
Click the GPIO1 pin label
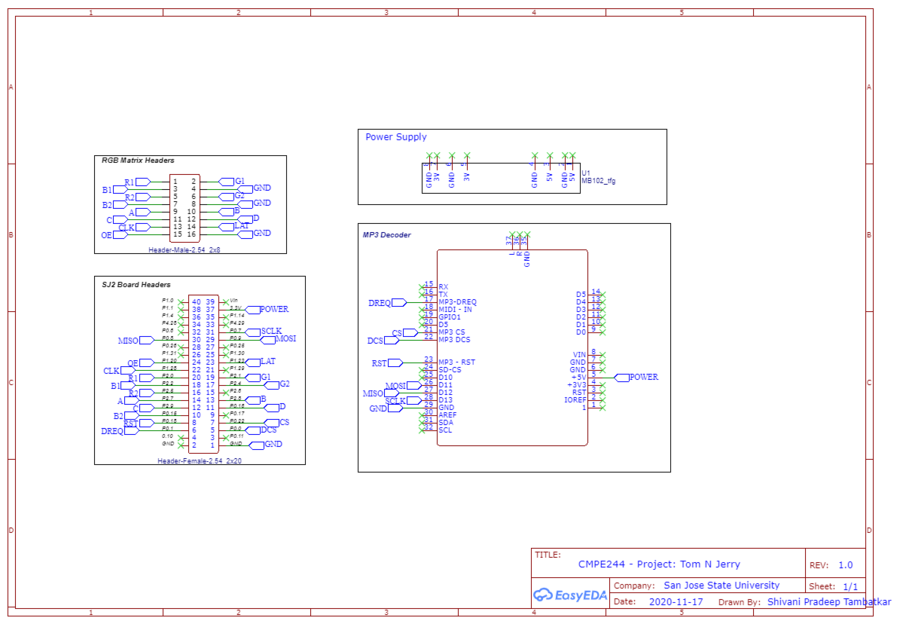(449, 317)
